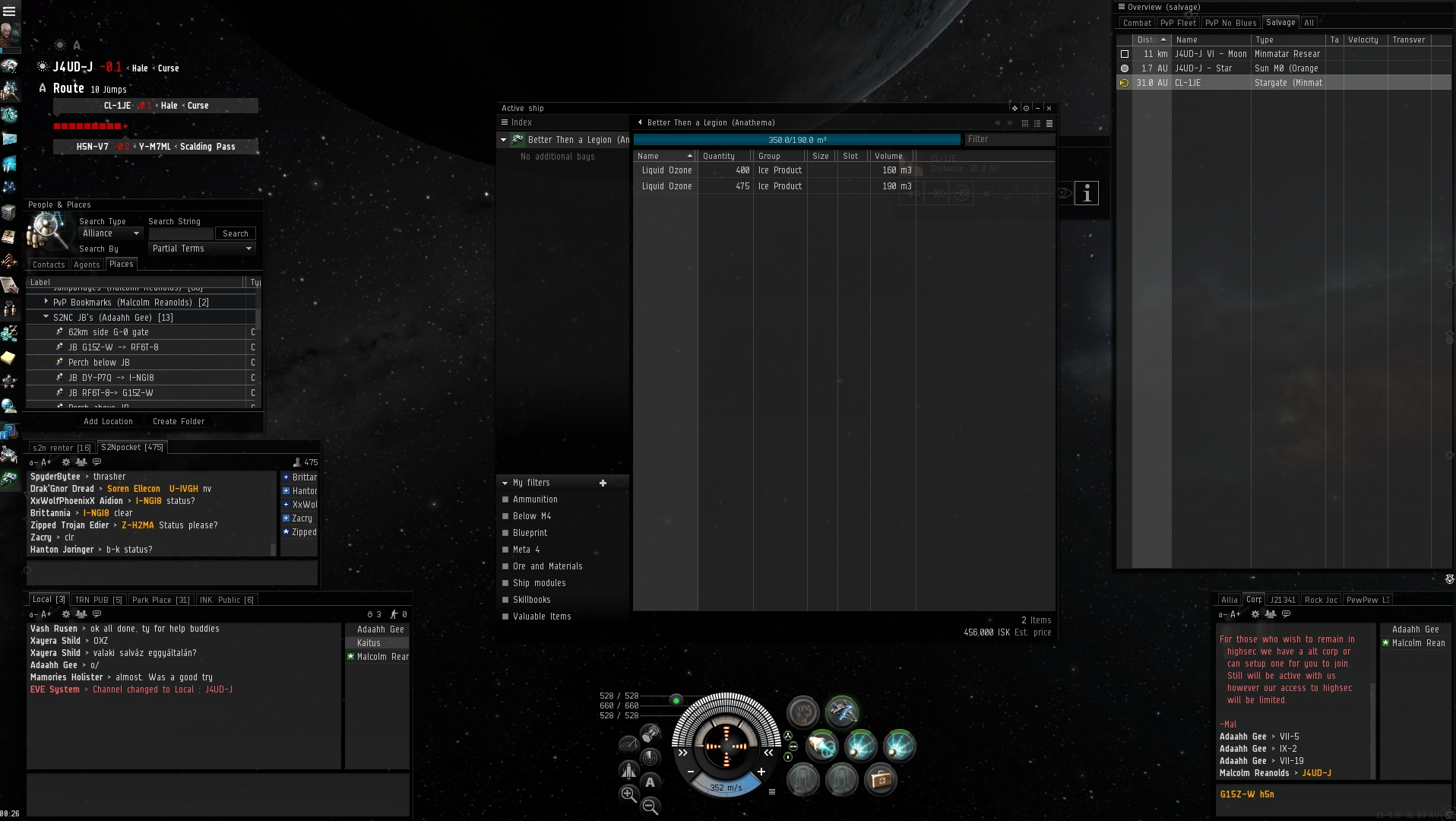Image resolution: width=1456 pixels, height=821 pixels.
Task: Activate the covert ops cloak module
Action: [x=841, y=712]
